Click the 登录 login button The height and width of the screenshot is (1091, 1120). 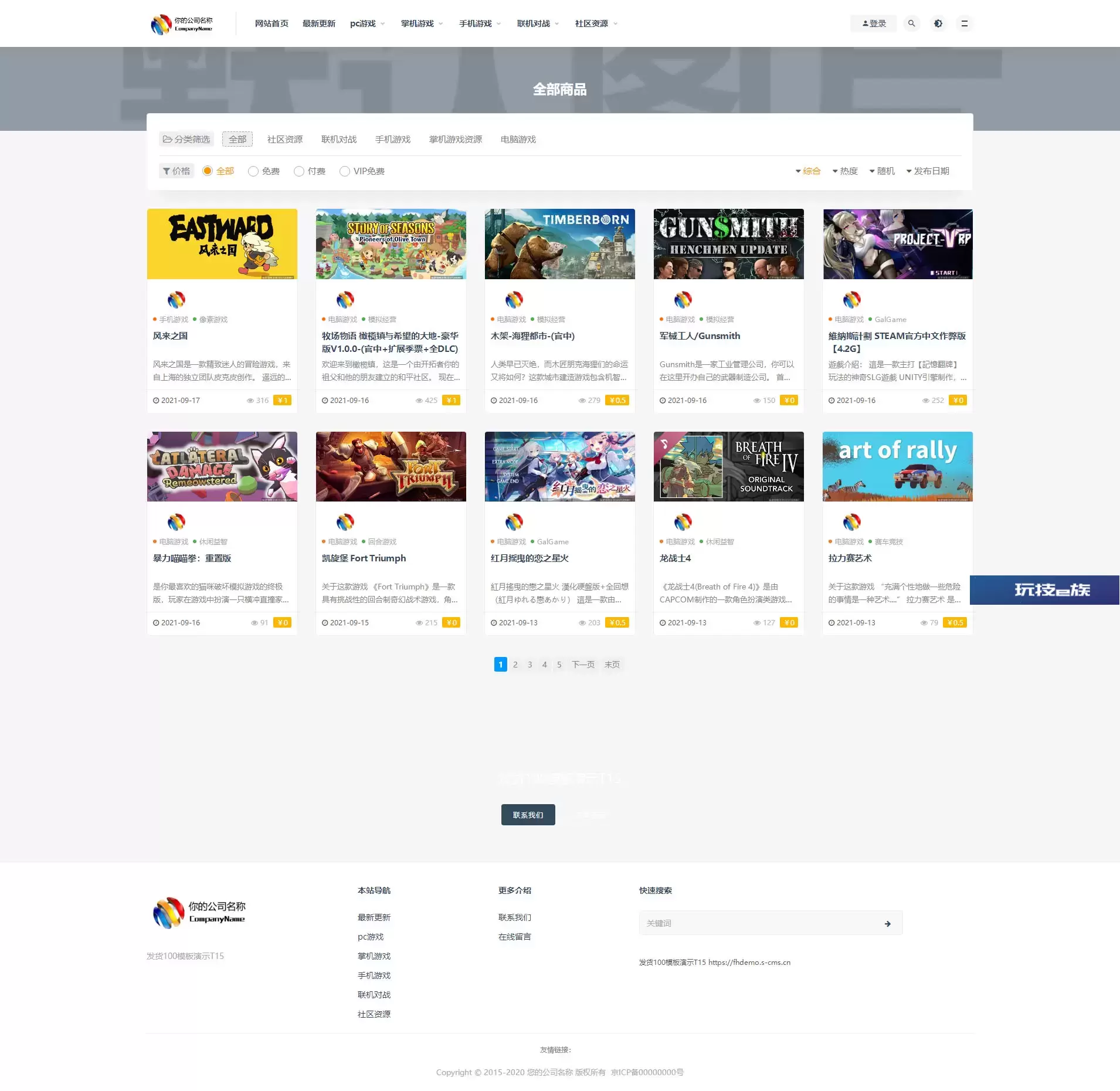[x=874, y=23]
